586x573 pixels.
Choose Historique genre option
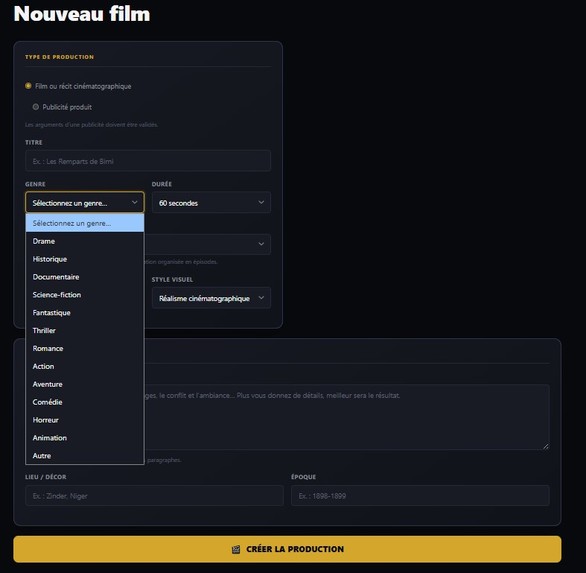[x=85, y=259]
